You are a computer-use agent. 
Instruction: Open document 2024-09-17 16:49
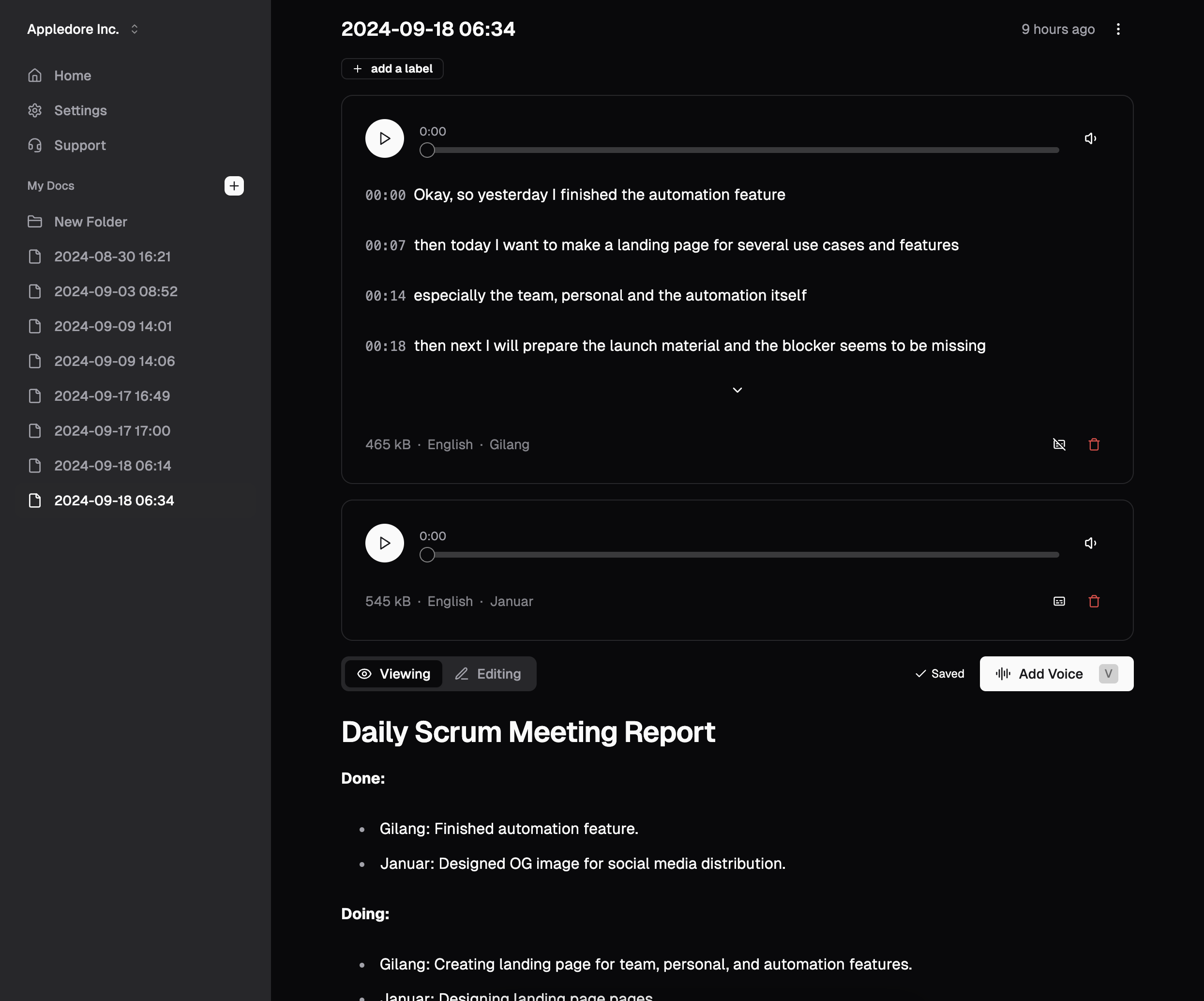click(x=112, y=396)
